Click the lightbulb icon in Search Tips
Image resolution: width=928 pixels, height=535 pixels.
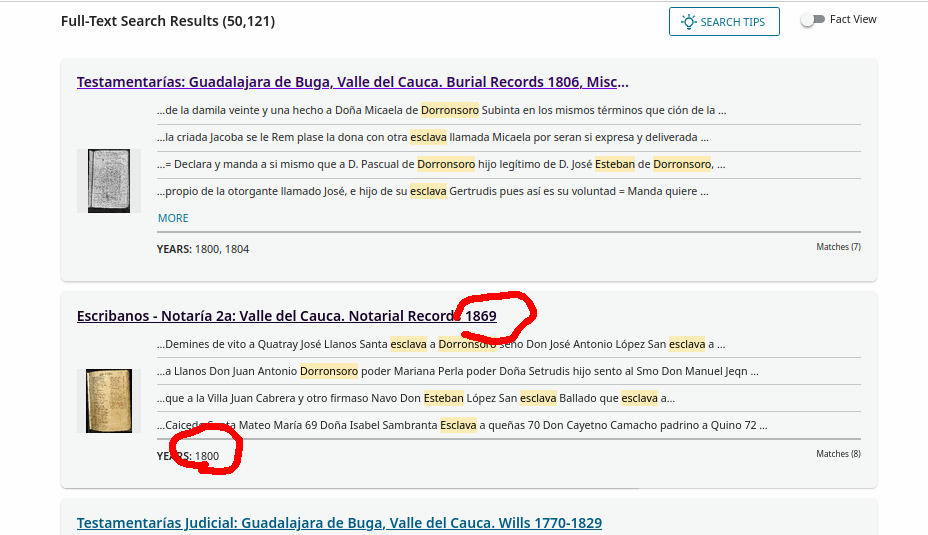tap(688, 22)
